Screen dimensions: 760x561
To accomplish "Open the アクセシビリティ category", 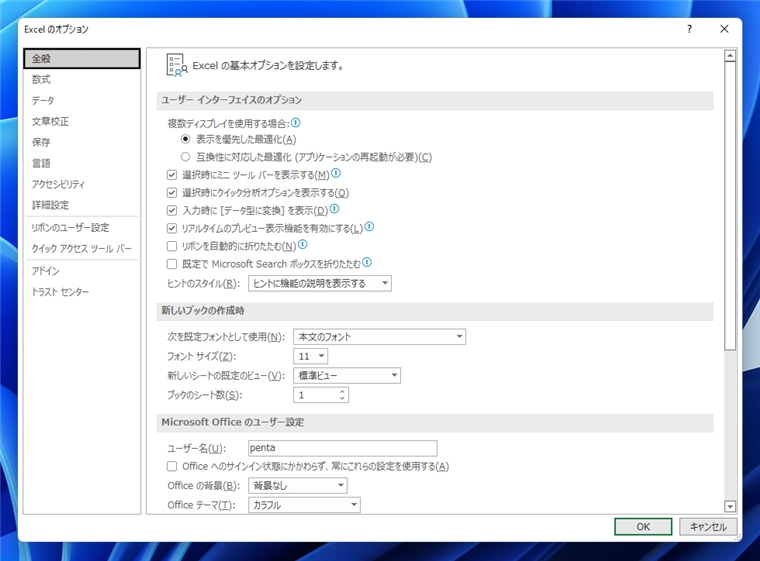I will coord(82,184).
